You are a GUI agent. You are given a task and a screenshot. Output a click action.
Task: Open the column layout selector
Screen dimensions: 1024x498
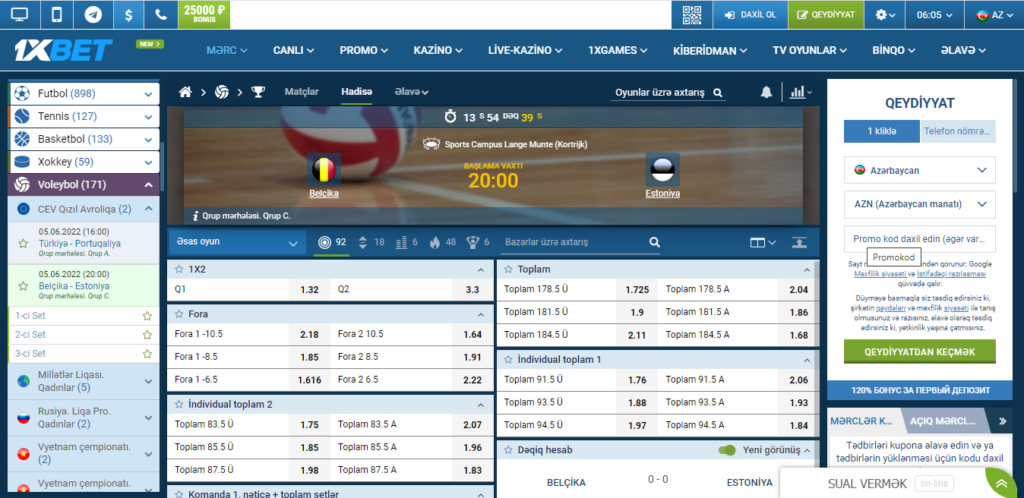pos(763,243)
